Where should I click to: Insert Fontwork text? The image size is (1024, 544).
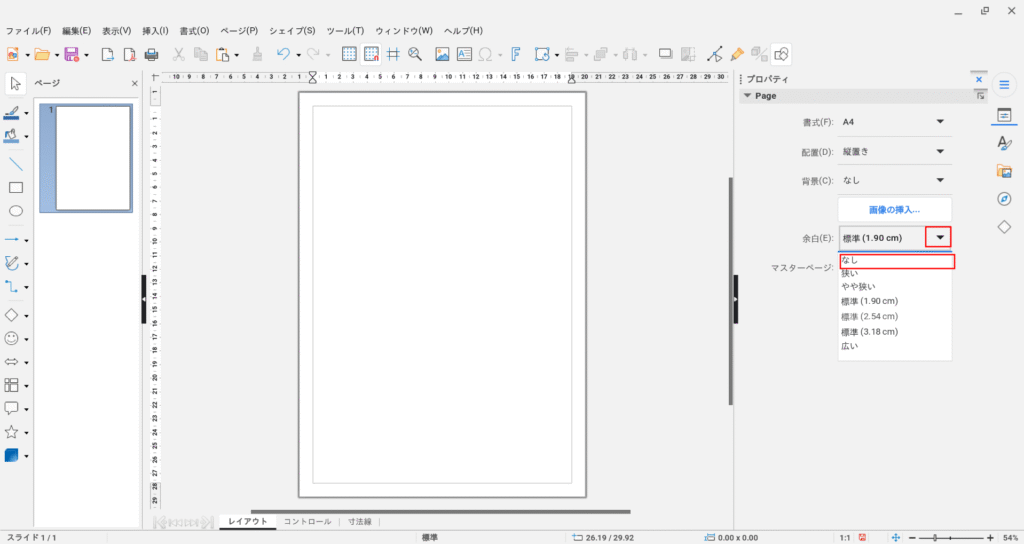pyautogui.click(x=515, y=54)
